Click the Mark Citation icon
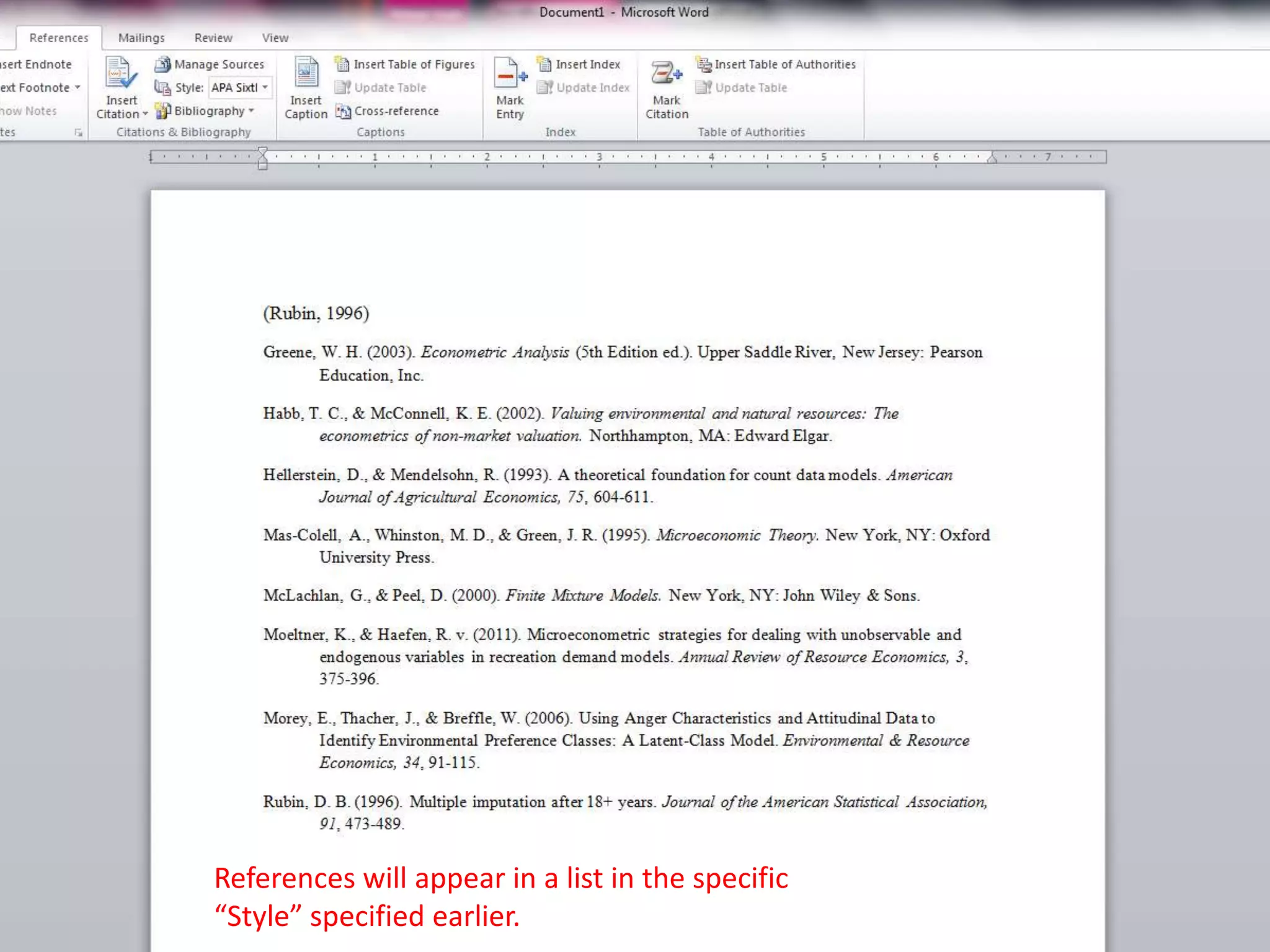1270x952 pixels. click(667, 73)
